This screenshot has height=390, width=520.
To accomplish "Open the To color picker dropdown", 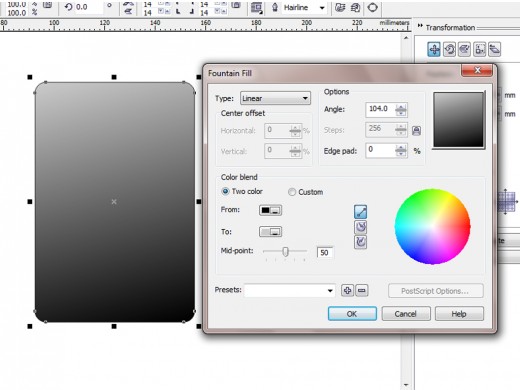I will (x=270, y=232).
